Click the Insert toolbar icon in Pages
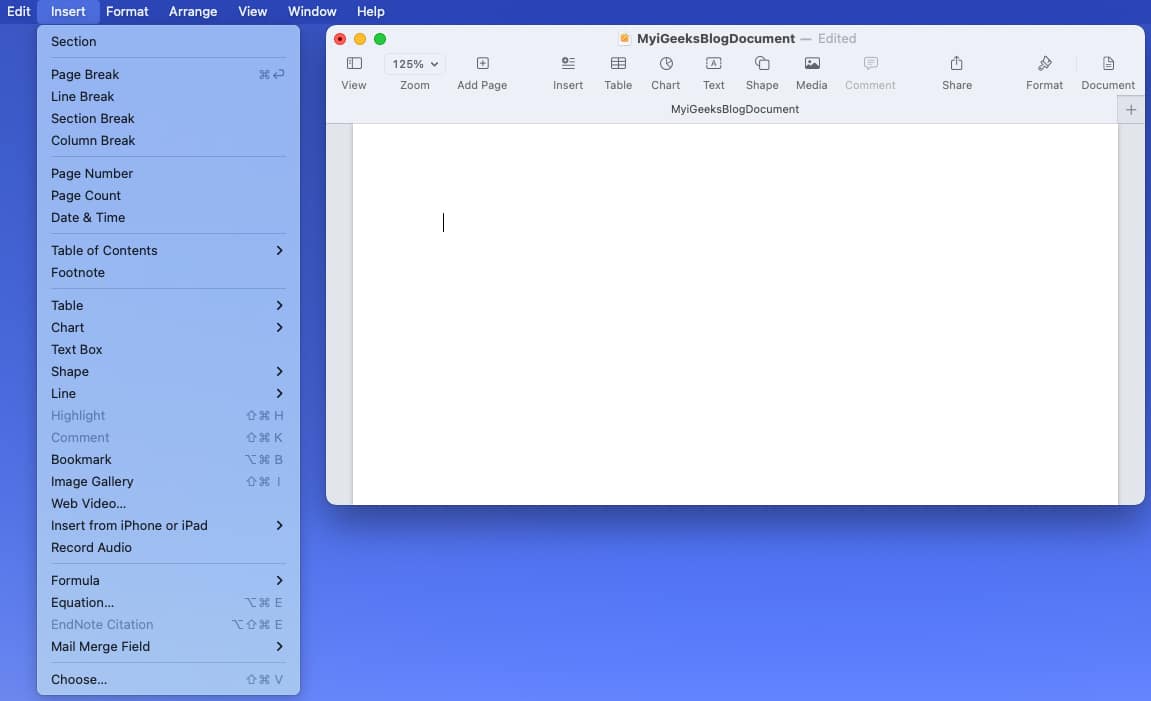The height and width of the screenshot is (701, 1151). point(567,64)
